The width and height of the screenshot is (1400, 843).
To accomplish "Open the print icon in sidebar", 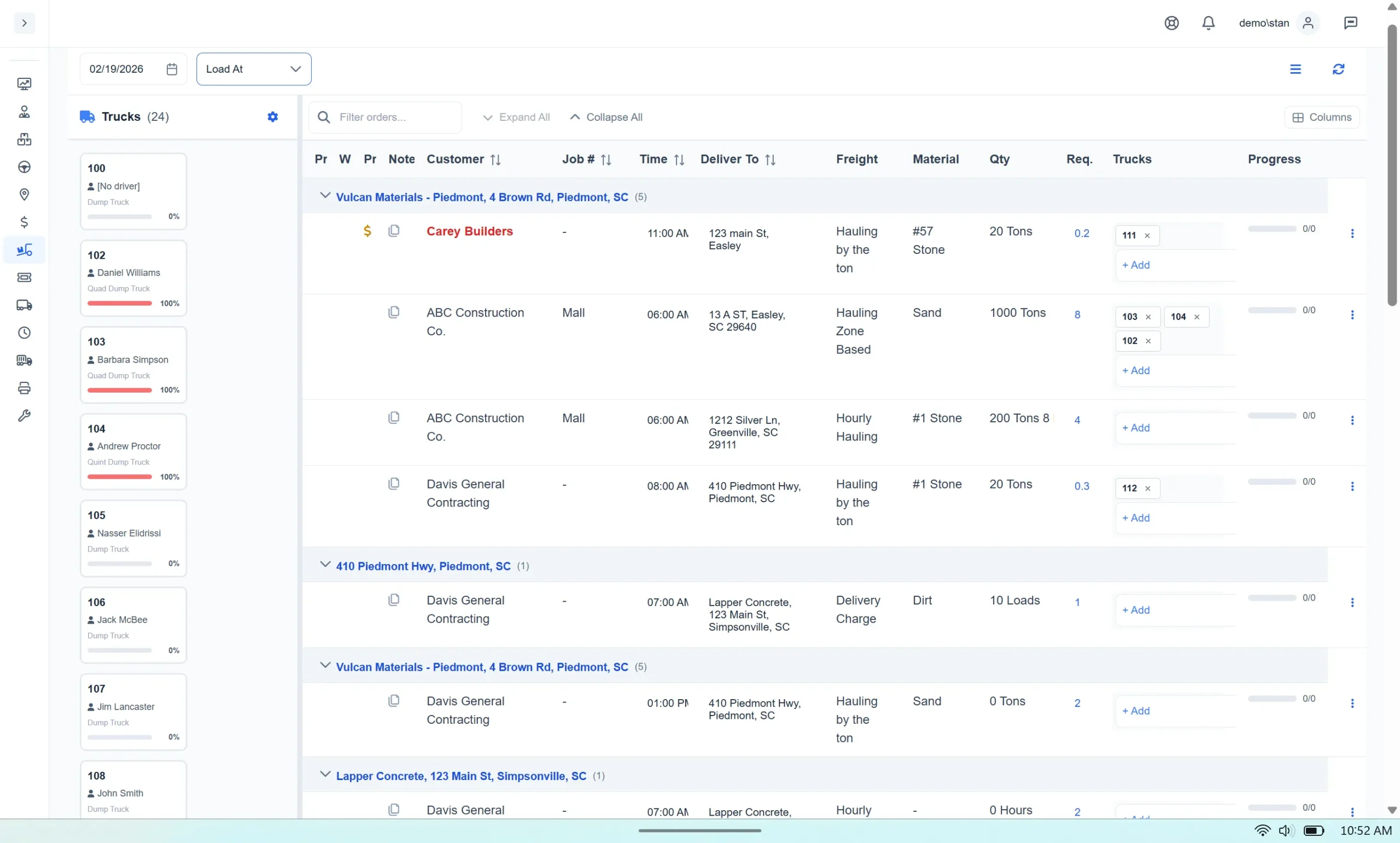I will tap(24, 388).
